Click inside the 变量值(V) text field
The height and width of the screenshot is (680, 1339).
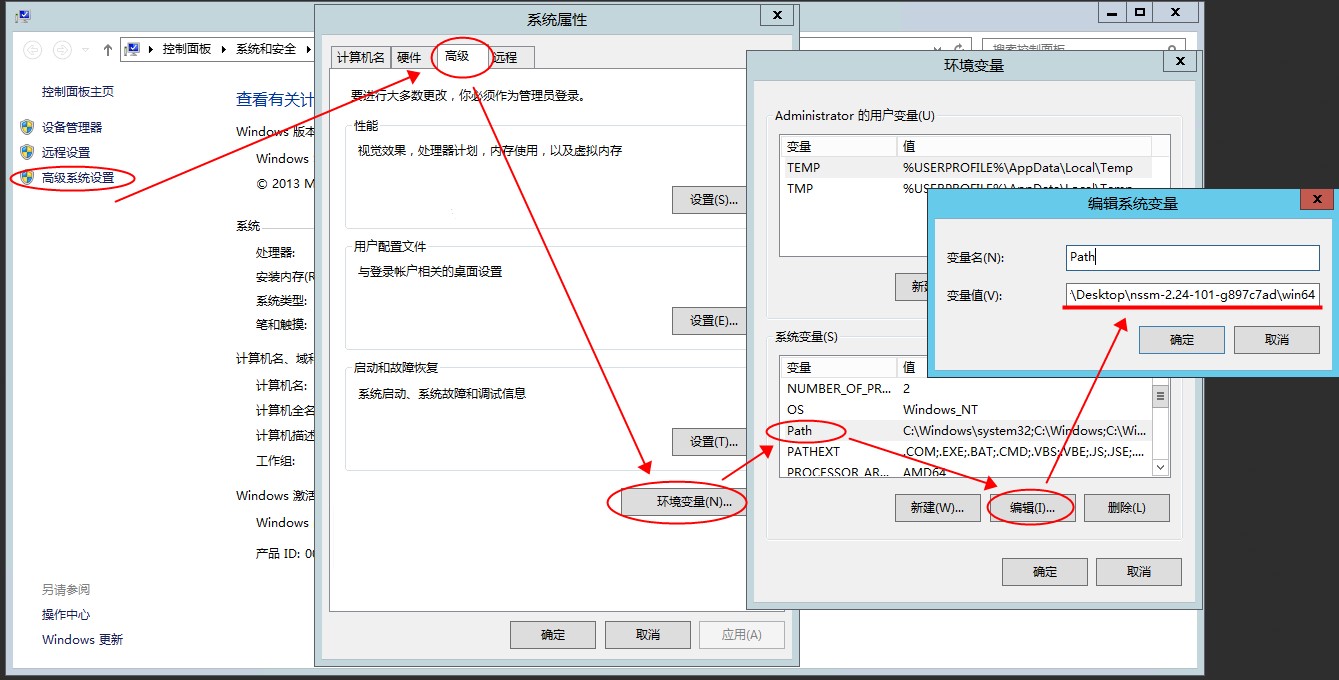[x=1192, y=295]
